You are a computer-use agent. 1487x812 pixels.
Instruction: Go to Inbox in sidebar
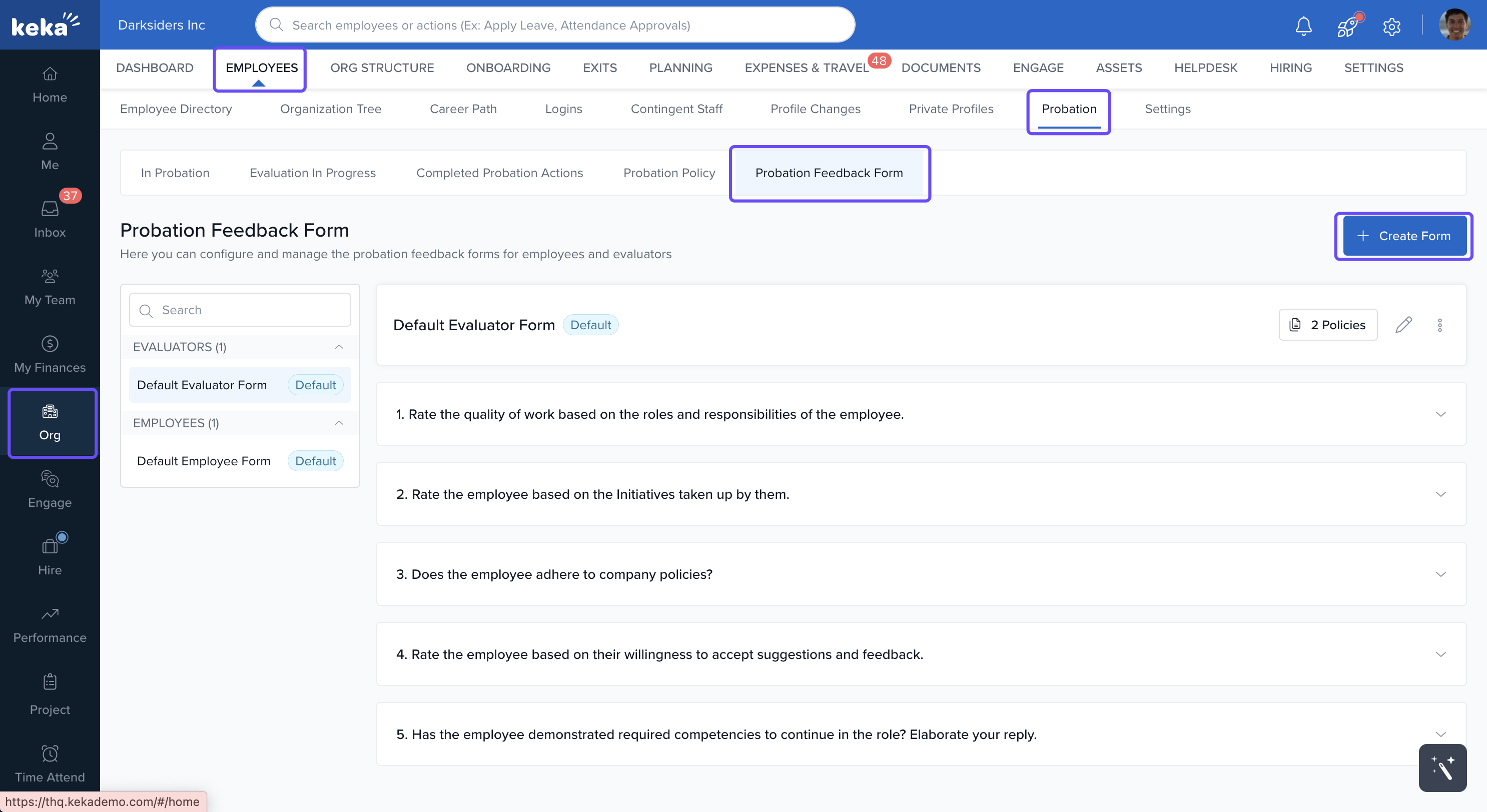pos(50,219)
